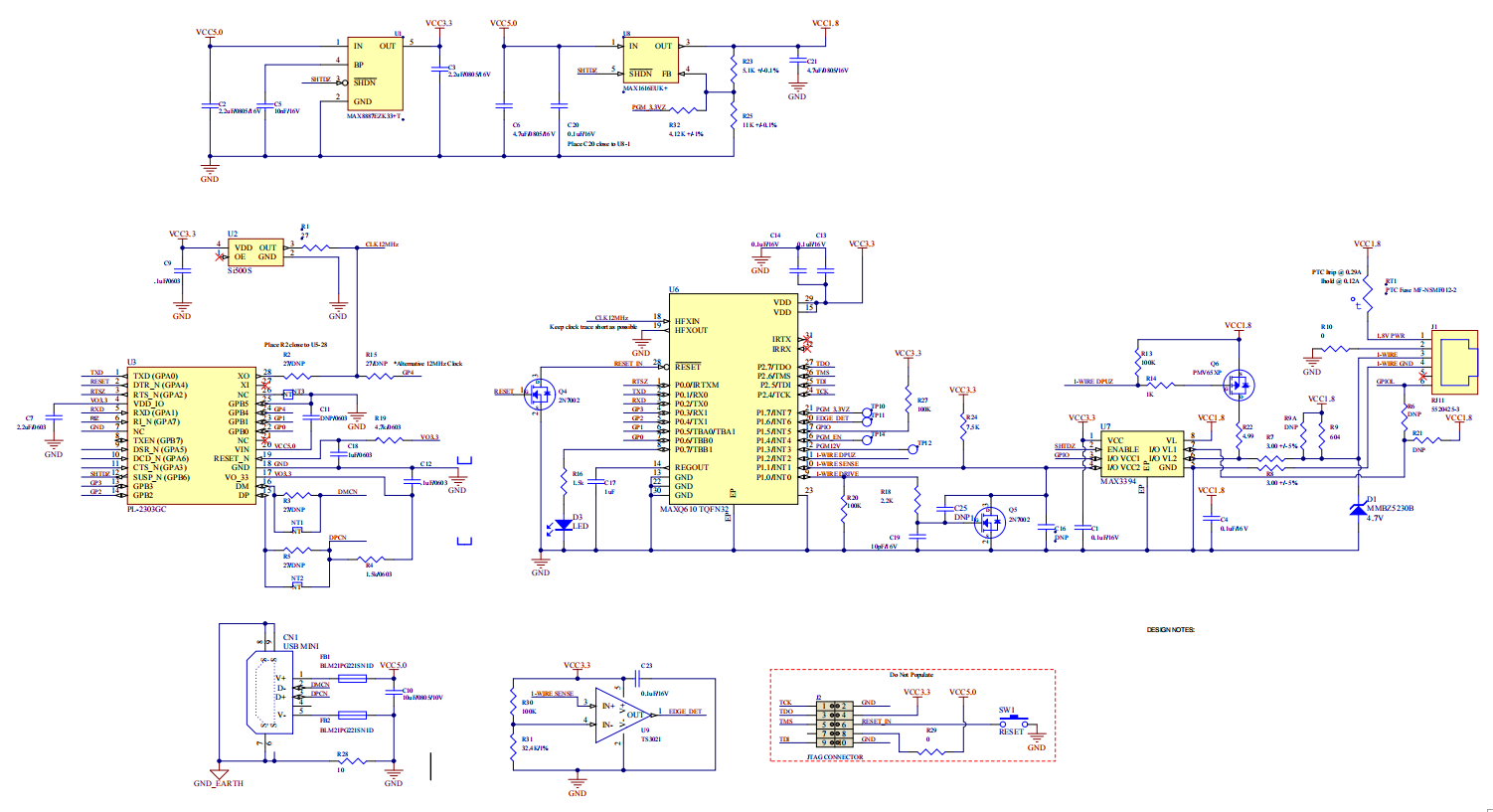Viewport: 1493px width, 812px height.
Task: Click the J2 JTAG connector header
Action: pyautogui.click(x=835, y=724)
